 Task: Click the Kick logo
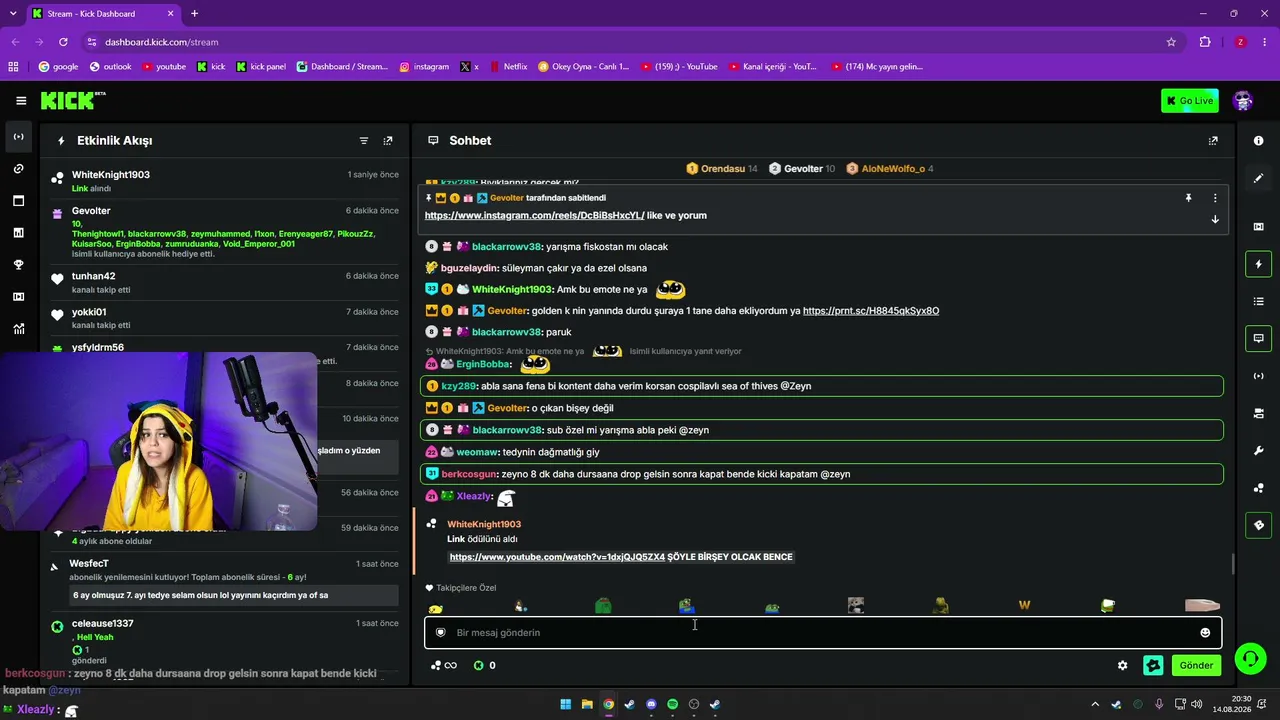(x=73, y=100)
